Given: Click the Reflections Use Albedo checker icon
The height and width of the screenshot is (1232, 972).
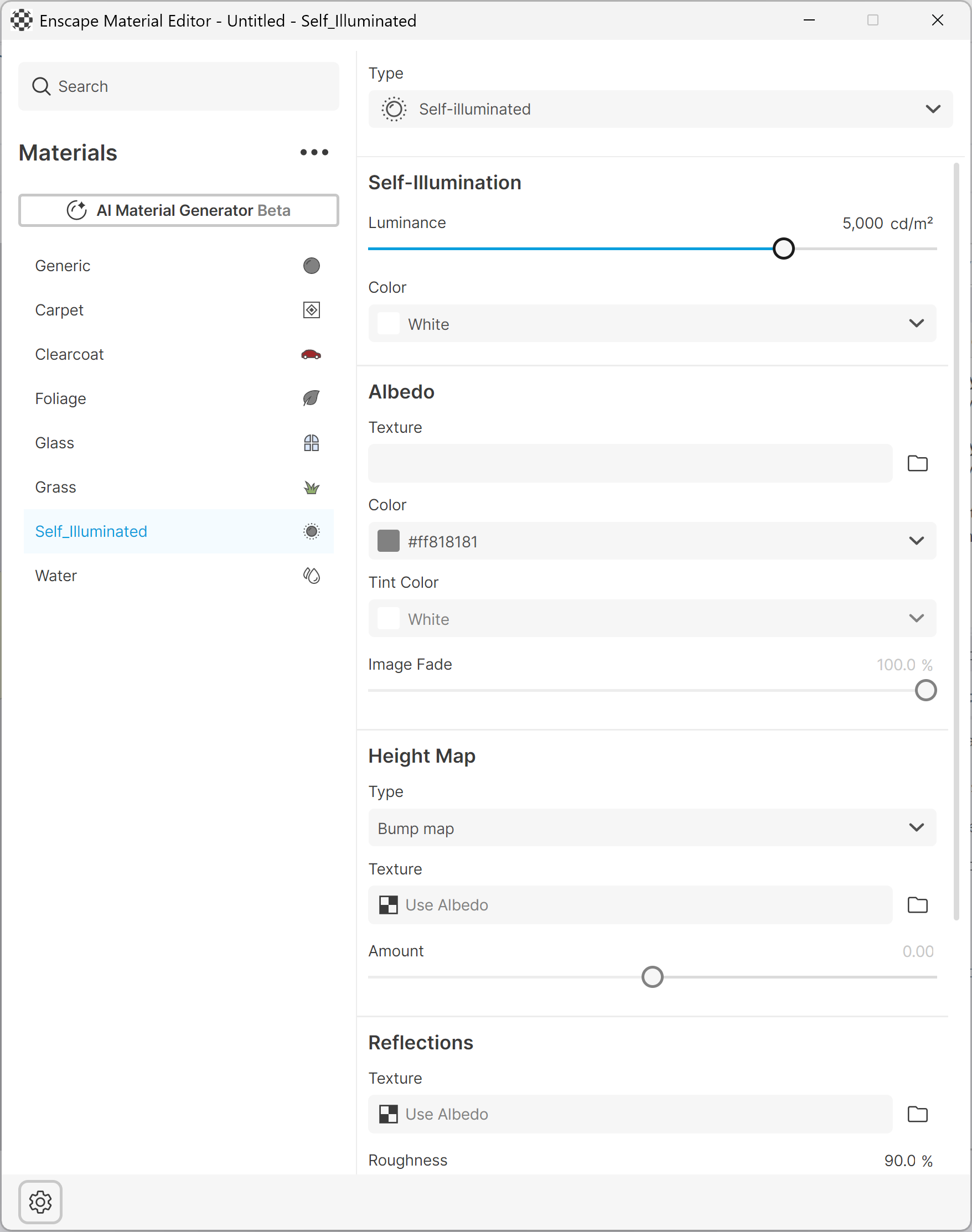Looking at the screenshot, I should [x=389, y=1114].
